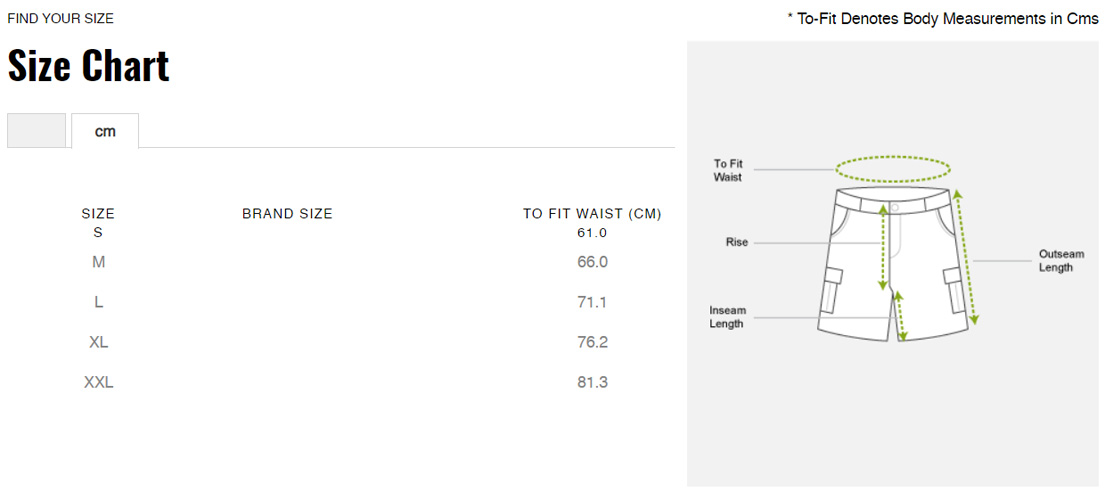Click the 71.1 waist value for L
Image resolution: width=1113 pixels, height=500 pixels.
[592, 303]
